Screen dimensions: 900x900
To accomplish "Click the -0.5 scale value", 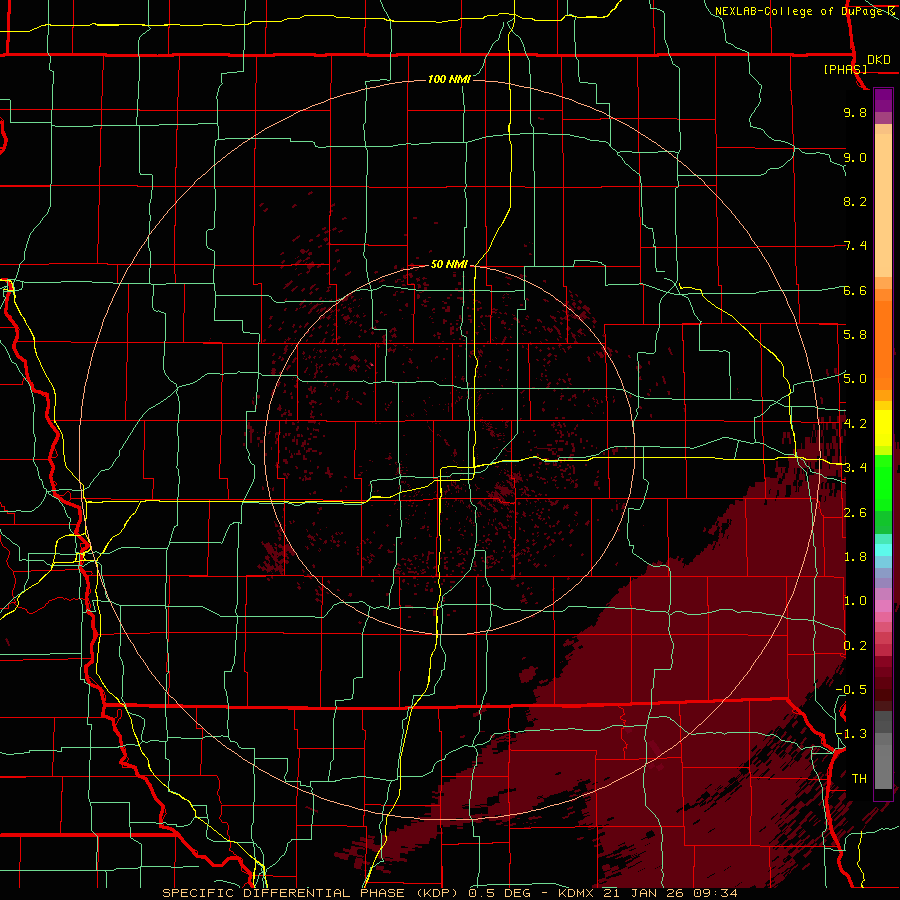I will pyautogui.click(x=851, y=689).
